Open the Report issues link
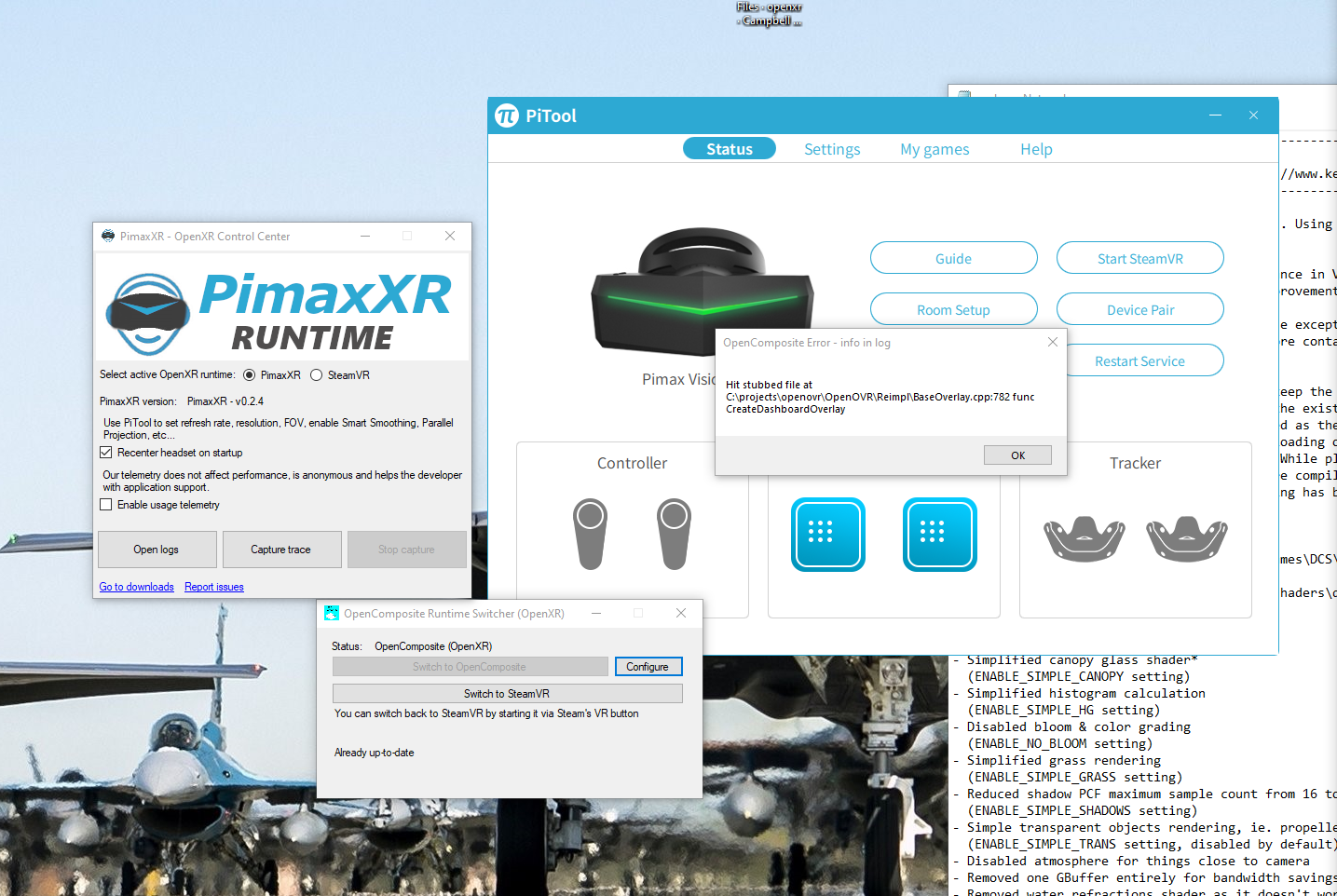This screenshot has width=1337, height=896. coord(214,587)
